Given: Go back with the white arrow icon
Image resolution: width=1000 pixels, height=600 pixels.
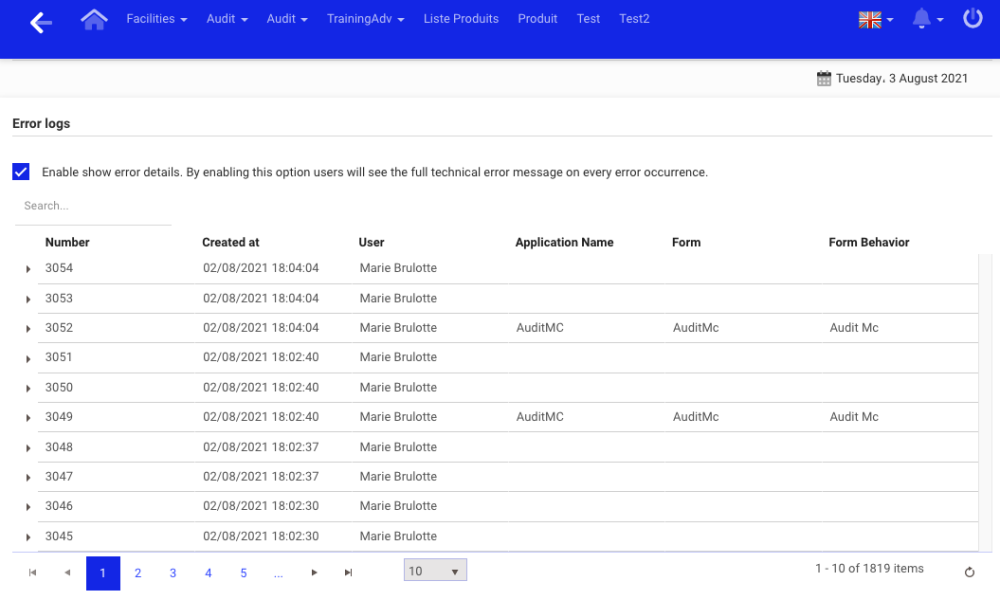Looking at the screenshot, I should pos(41,22).
